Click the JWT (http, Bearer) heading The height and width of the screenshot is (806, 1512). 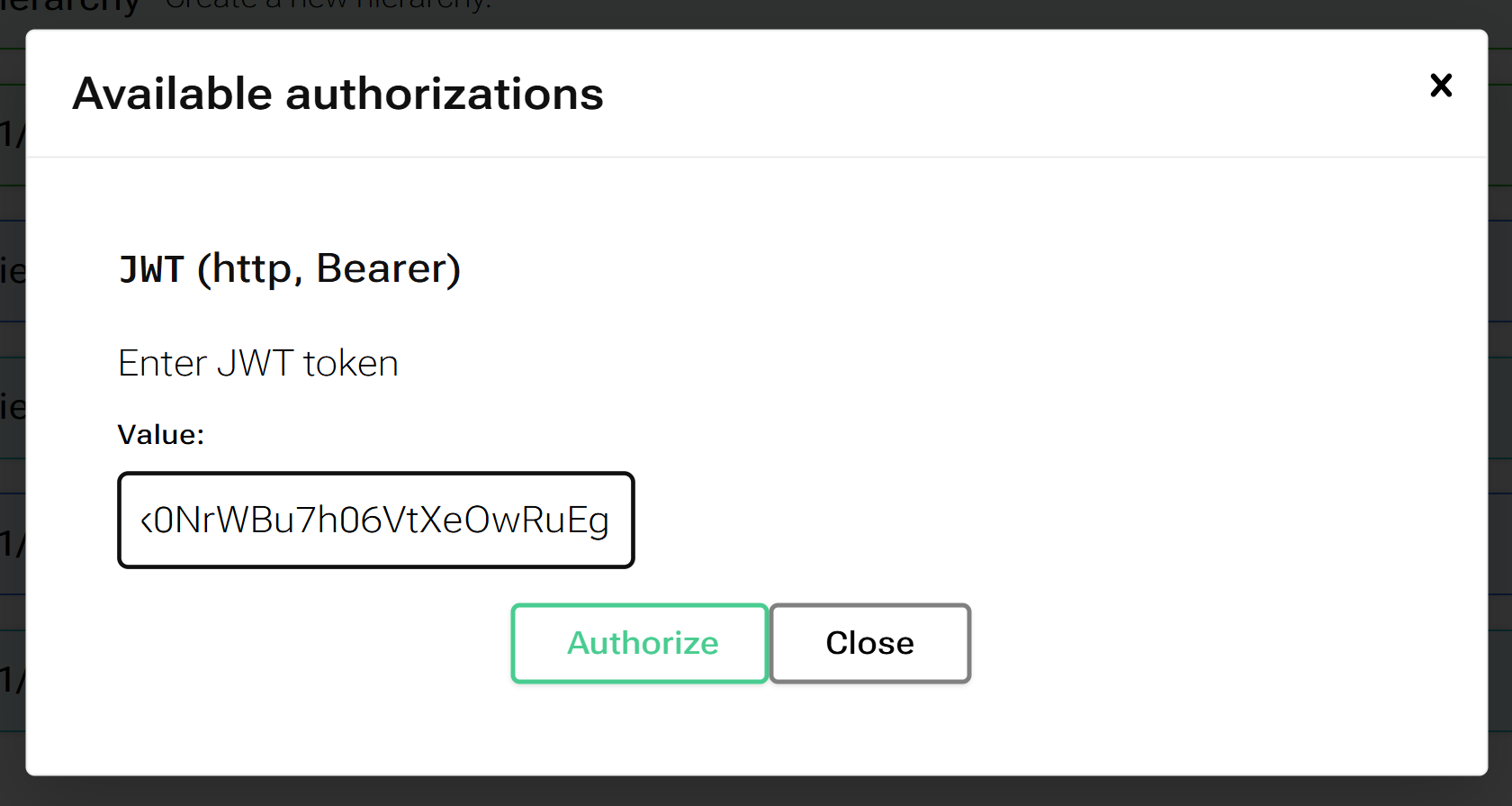point(290,267)
